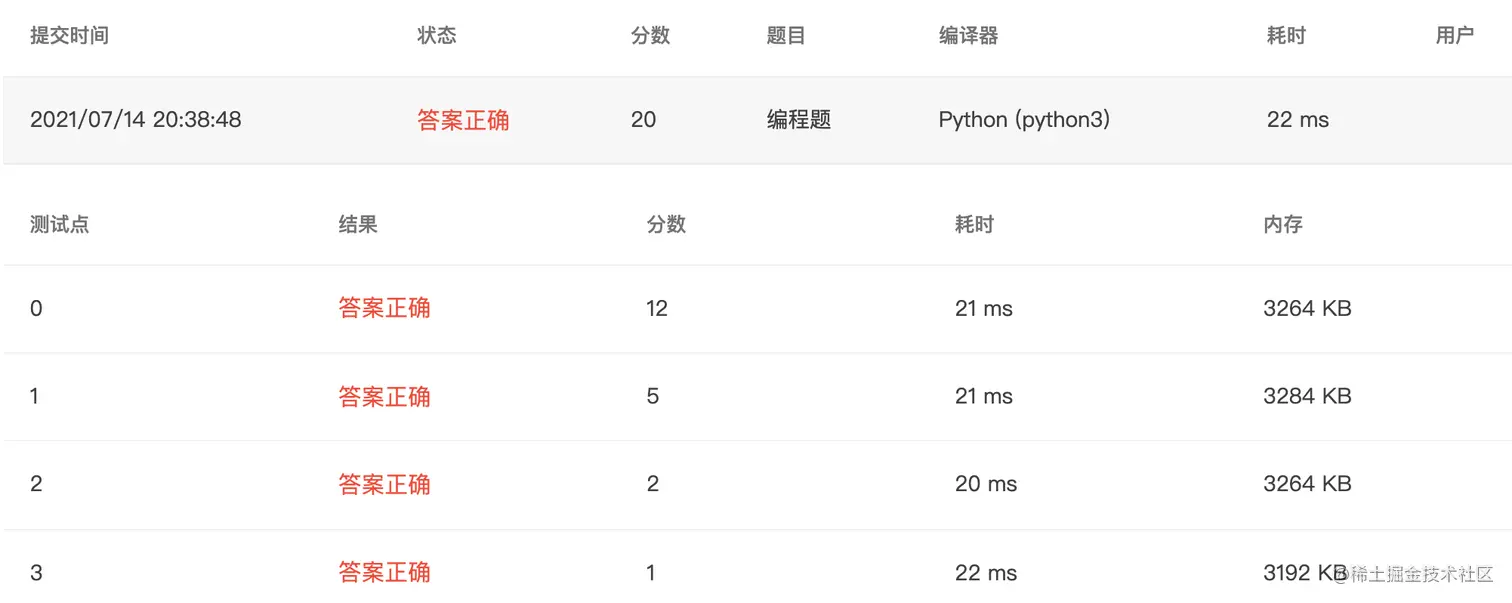1512x603 pixels.
Task: Click the total score 20
Action: (644, 120)
